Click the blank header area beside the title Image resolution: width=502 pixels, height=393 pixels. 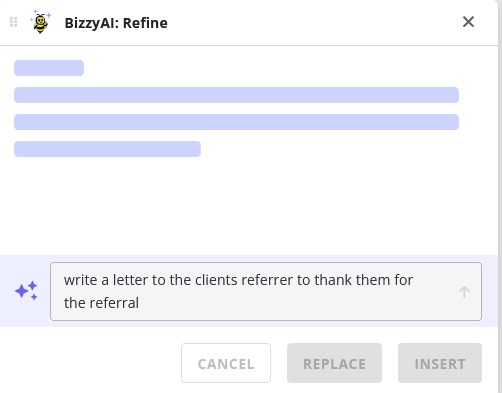point(313,23)
